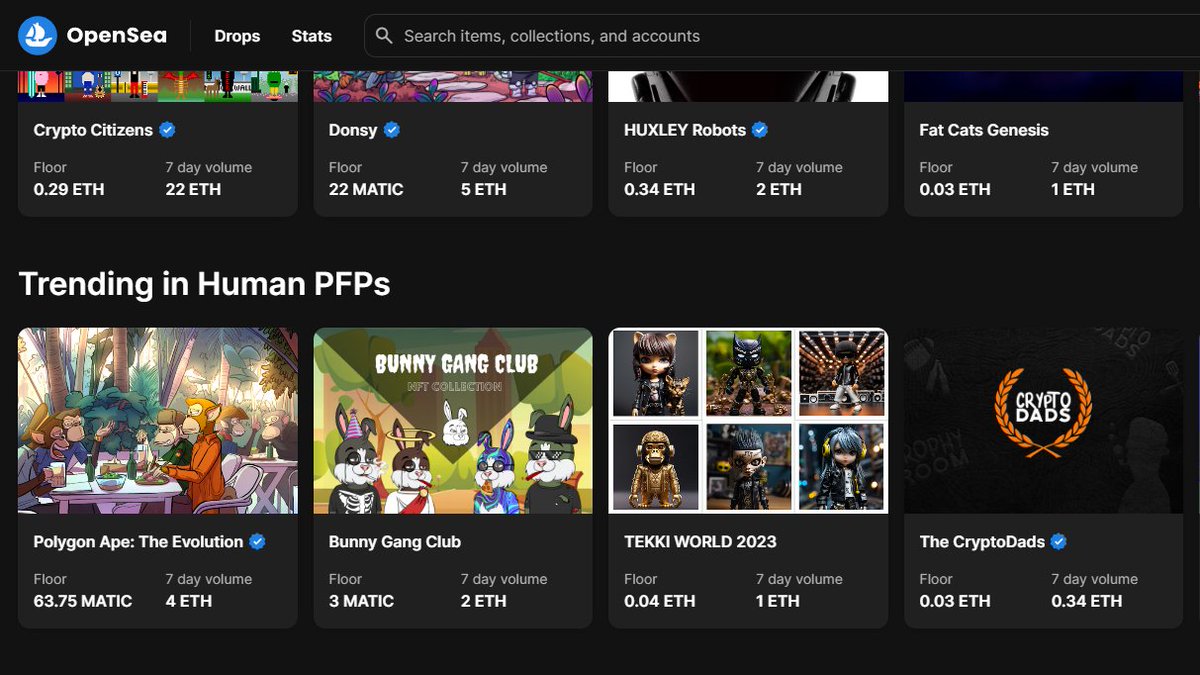The image size is (1200, 675).
Task: Click the OpenSea wordmark text
Action: pos(117,36)
